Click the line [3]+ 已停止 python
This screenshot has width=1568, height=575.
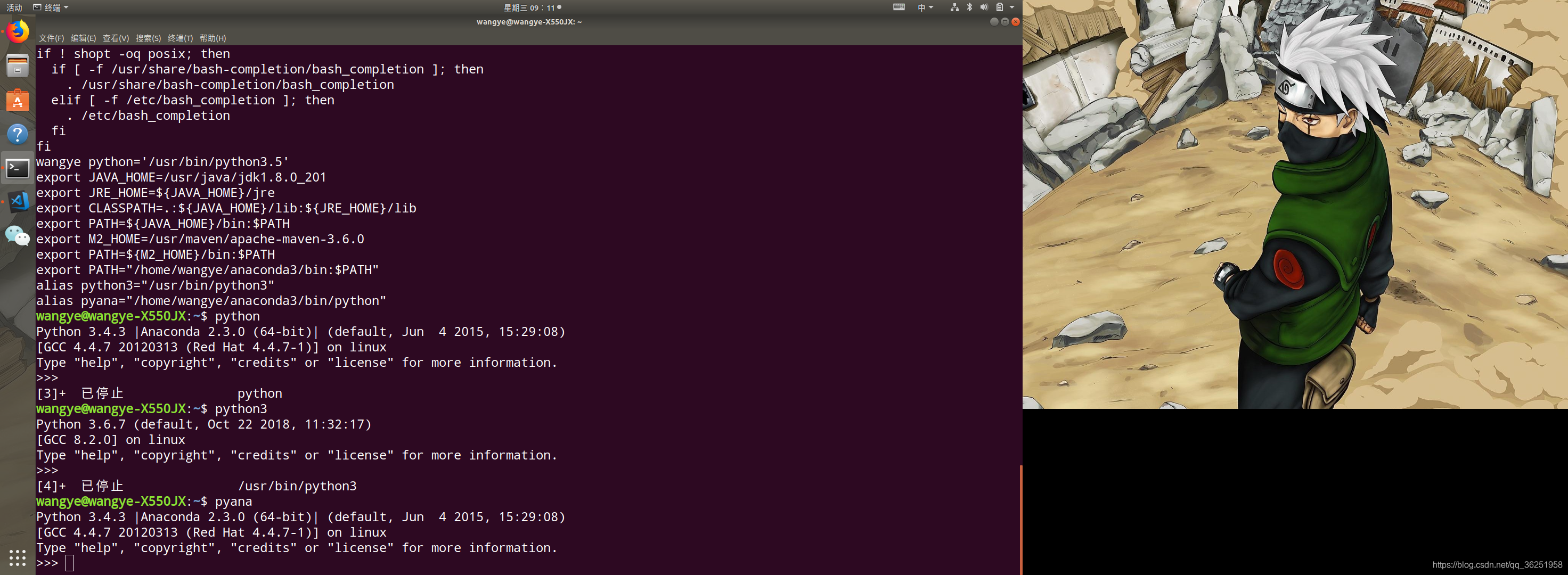coord(159,393)
